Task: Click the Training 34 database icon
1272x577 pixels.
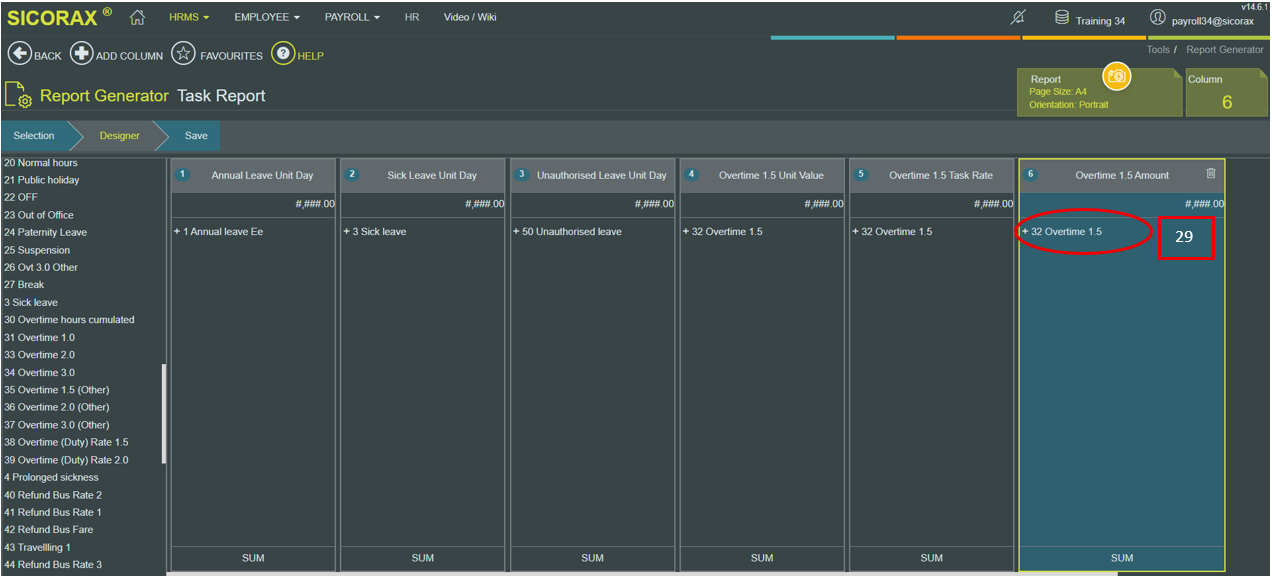Action: (x=1062, y=18)
